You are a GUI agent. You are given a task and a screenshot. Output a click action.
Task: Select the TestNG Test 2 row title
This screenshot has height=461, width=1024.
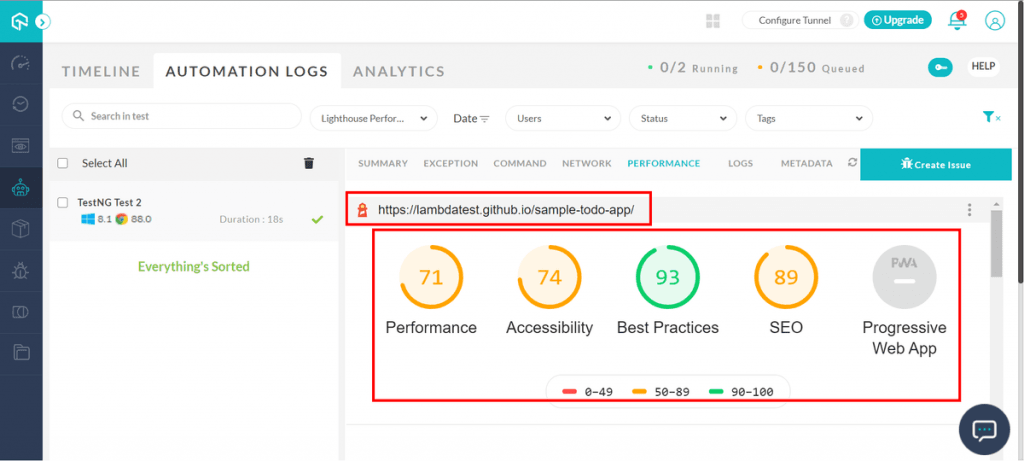(110, 202)
